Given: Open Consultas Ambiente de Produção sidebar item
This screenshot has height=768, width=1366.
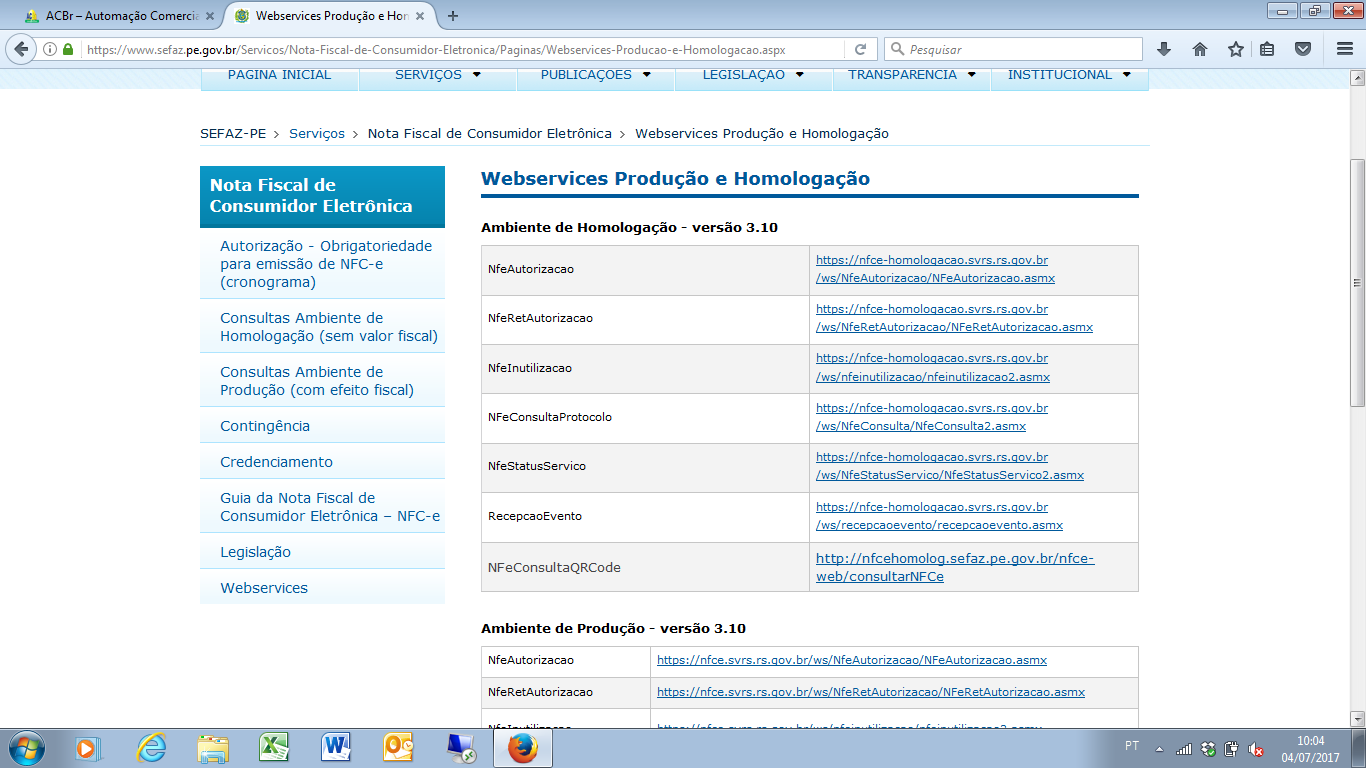Looking at the screenshot, I should click(317, 381).
